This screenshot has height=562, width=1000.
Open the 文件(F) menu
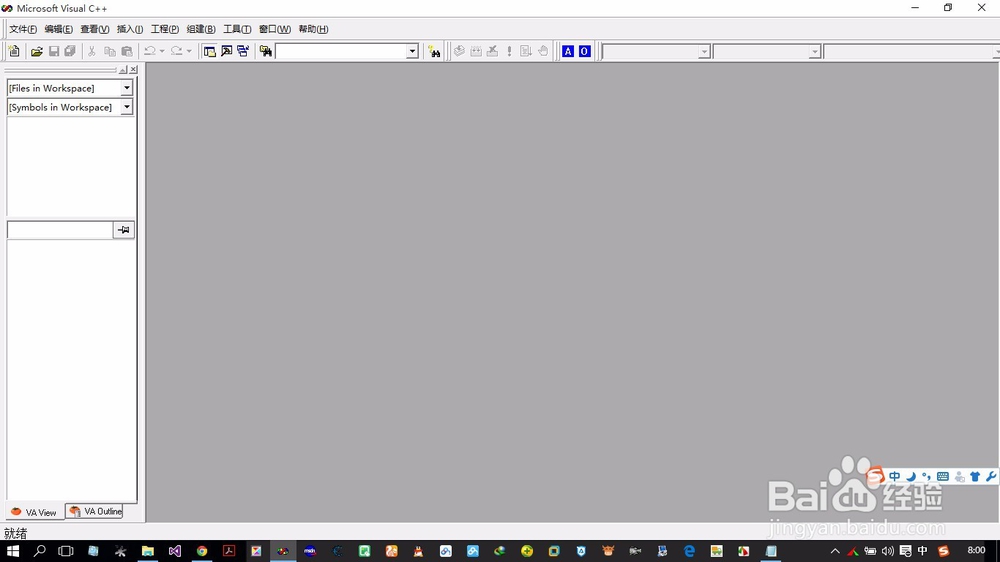point(23,29)
